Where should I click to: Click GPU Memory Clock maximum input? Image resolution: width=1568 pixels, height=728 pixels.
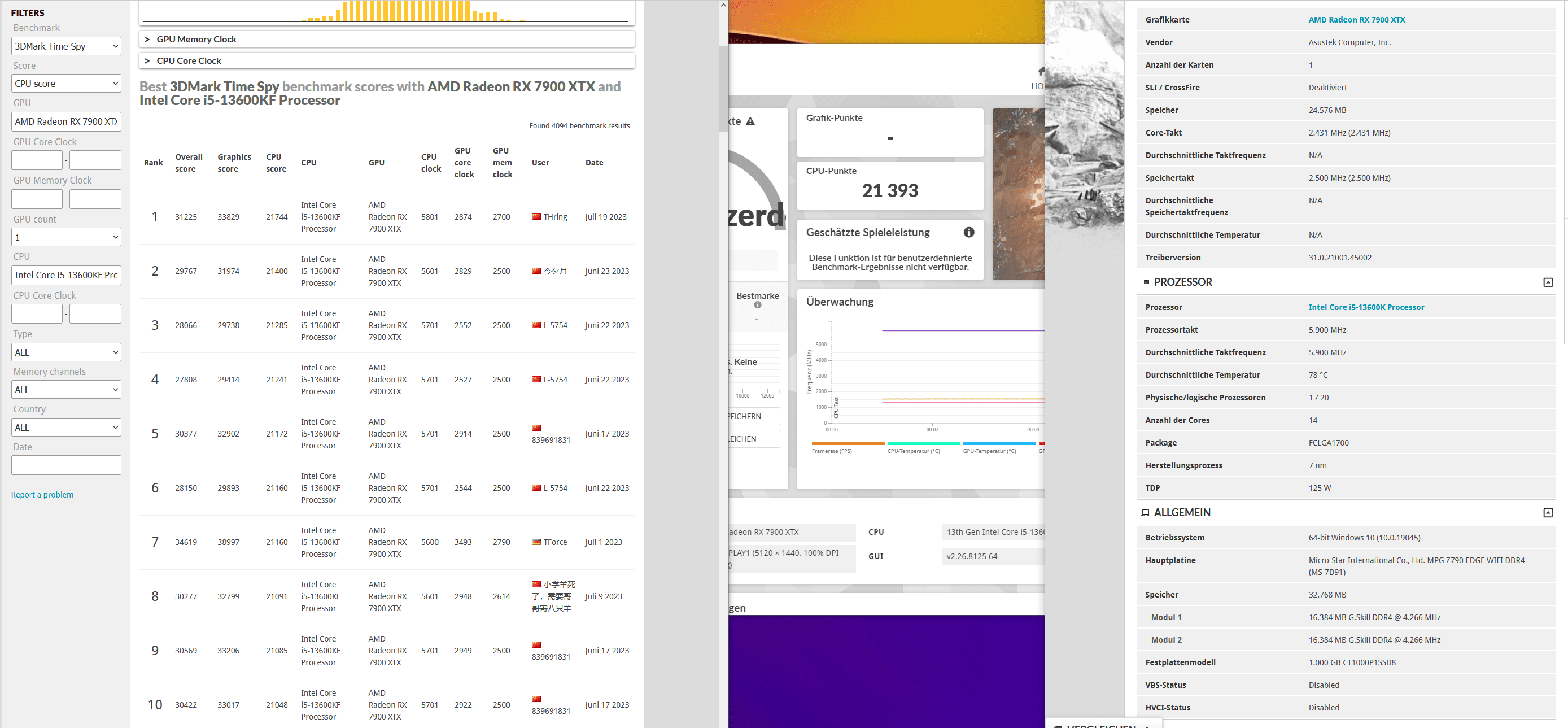[x=95, y=198]
